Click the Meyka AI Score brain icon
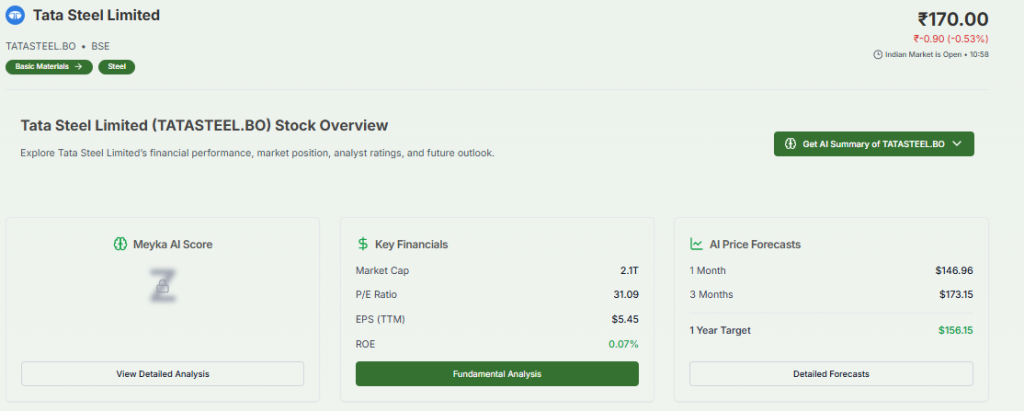 [x=120, y=244]
